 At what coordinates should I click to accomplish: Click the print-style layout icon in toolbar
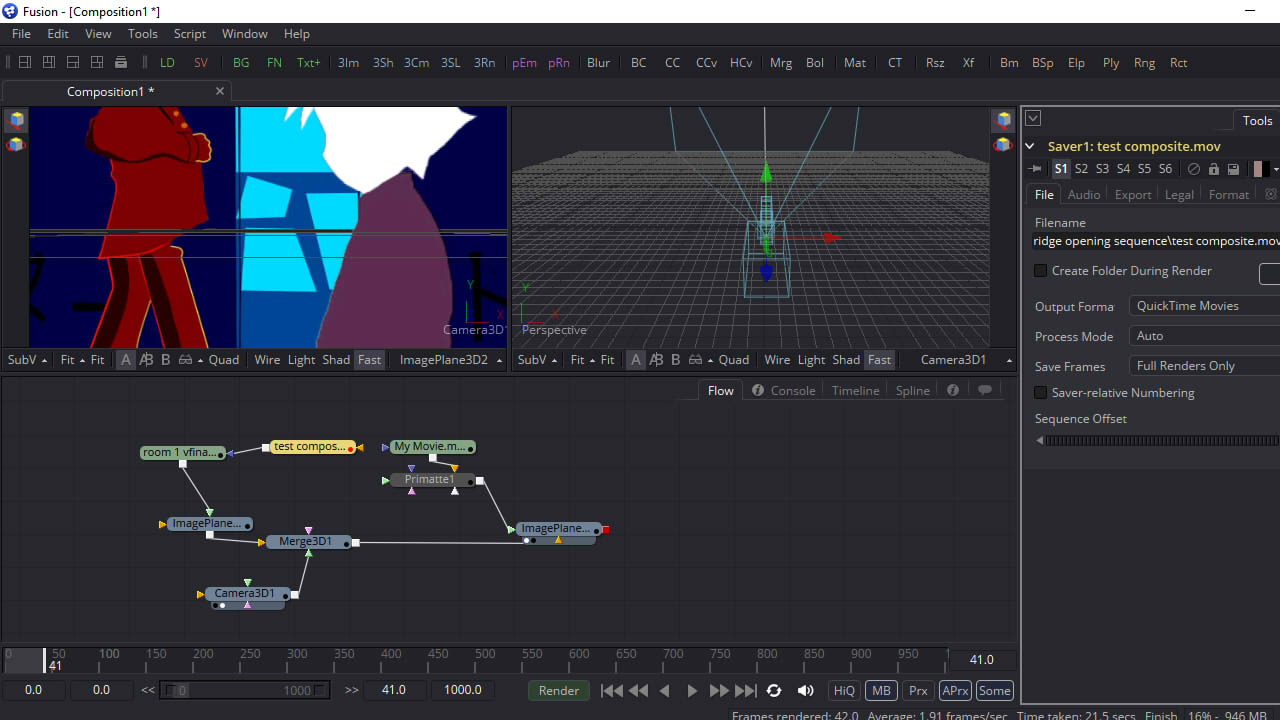121,62
